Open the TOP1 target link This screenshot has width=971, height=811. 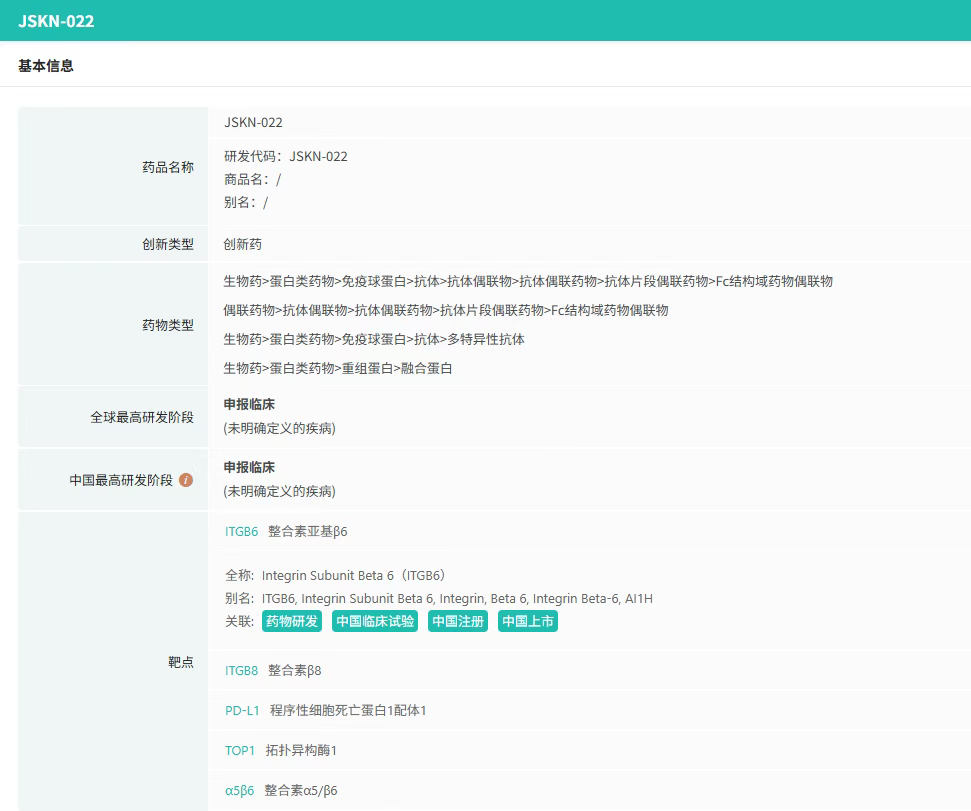tap(240, 750)
